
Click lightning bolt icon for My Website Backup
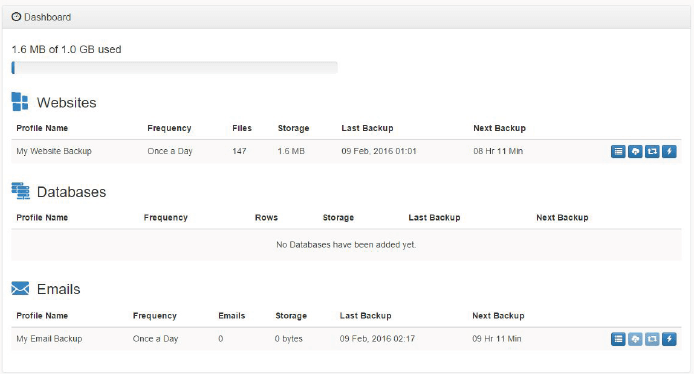669,151
